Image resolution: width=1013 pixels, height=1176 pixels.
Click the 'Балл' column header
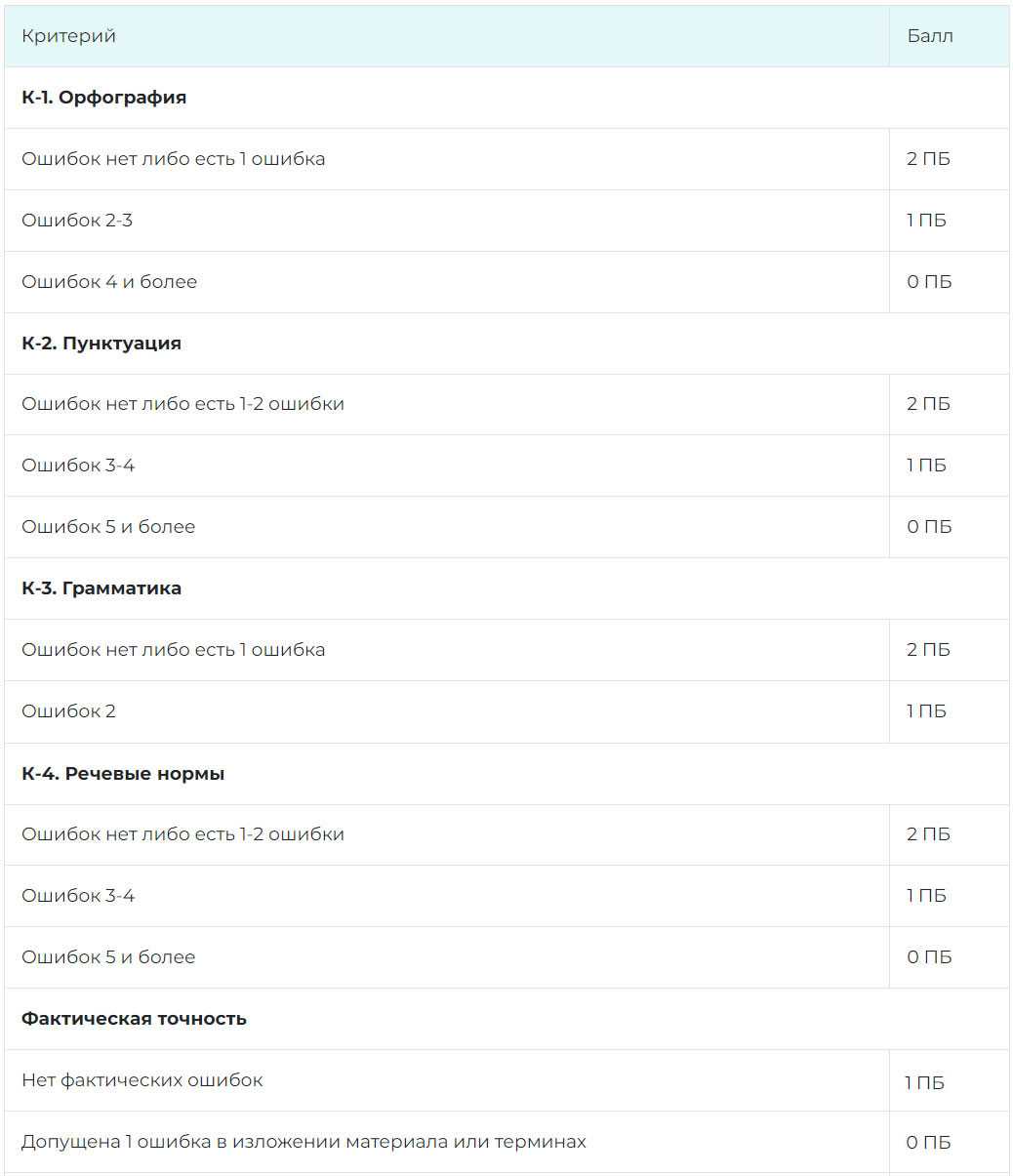click(x=929, y=36)
